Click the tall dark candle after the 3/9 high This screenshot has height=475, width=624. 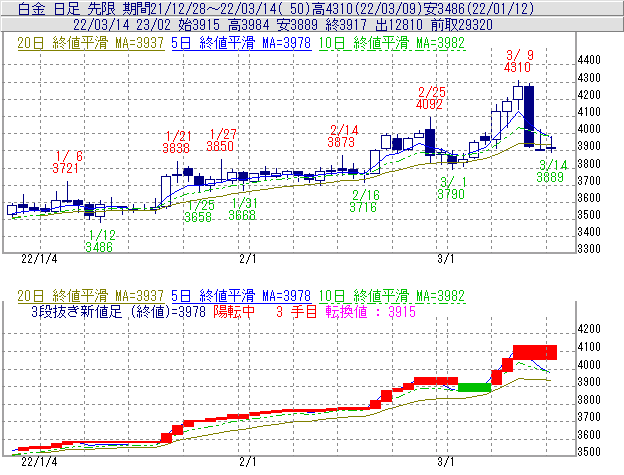coord(529,116)
